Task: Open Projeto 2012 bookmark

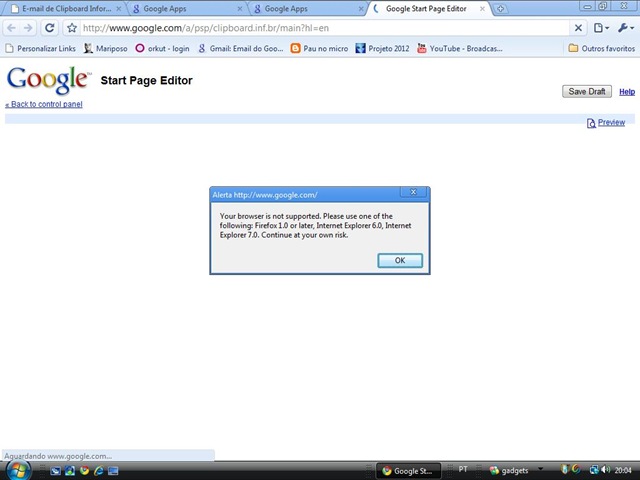Action: coord(382,49)
